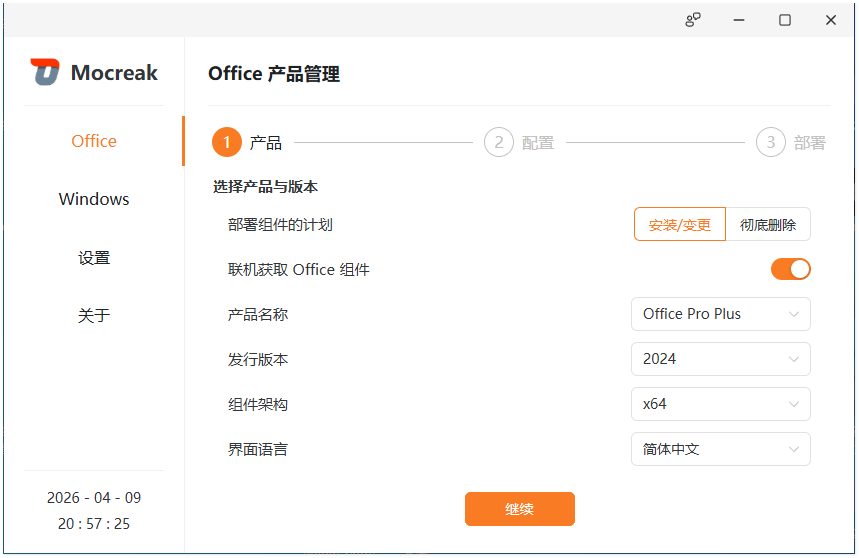This screenshot has width=859, height=558.
Task: Minimize the Mocreak window
Action: click(x=739, y=20)
